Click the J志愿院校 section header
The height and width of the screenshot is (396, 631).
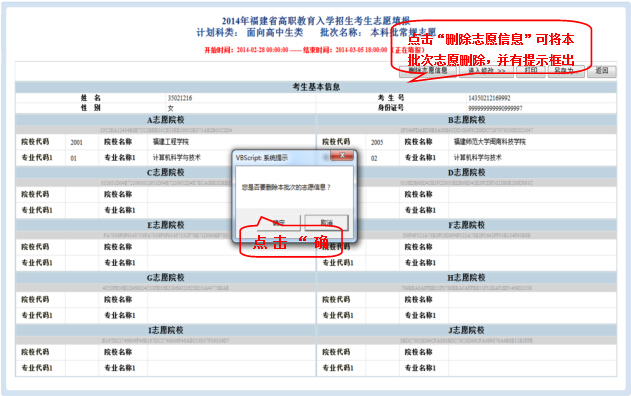coord(467,330)
